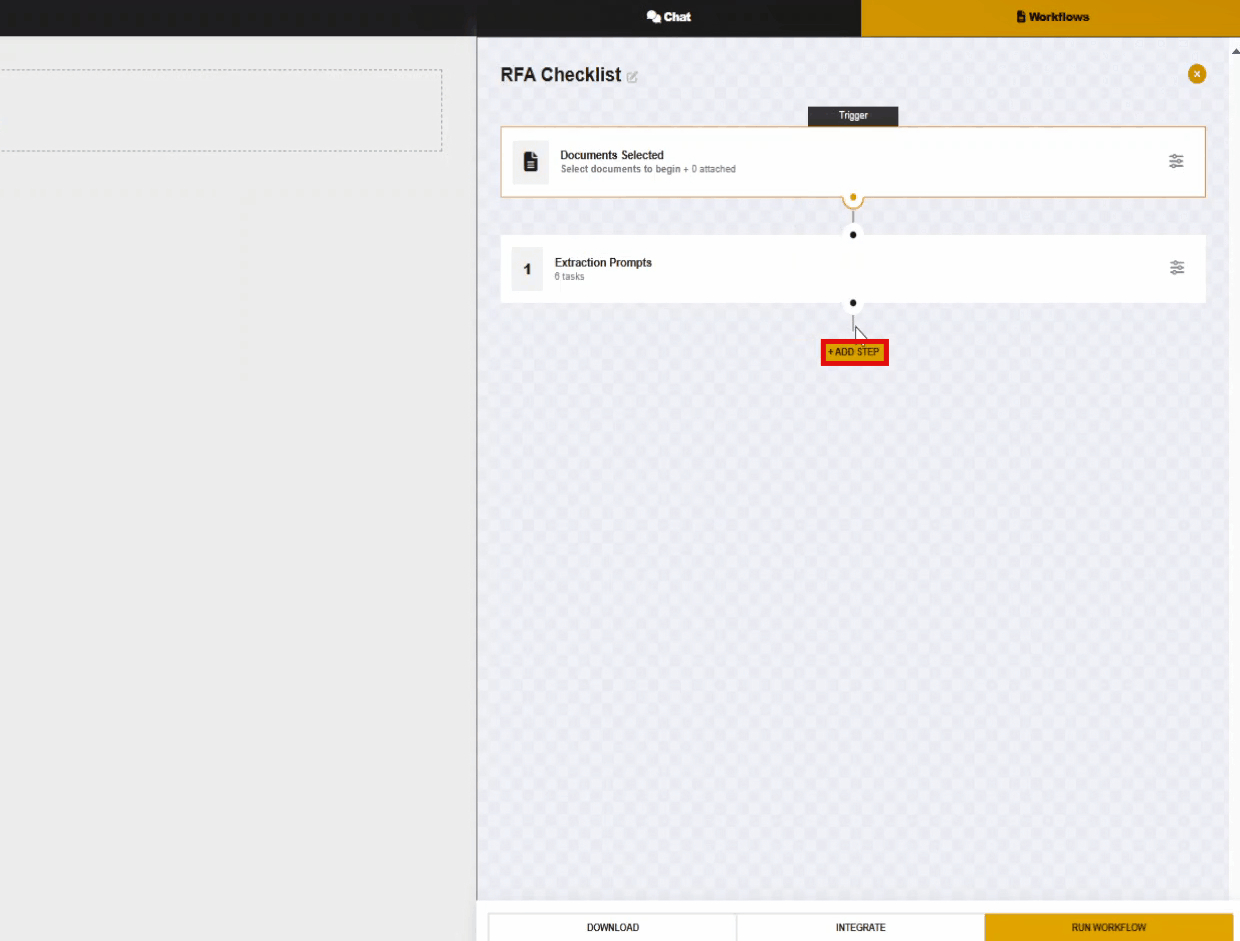1240x941 pixels.
Task: Switch to the Chat tab
Action: coord(668,17)
